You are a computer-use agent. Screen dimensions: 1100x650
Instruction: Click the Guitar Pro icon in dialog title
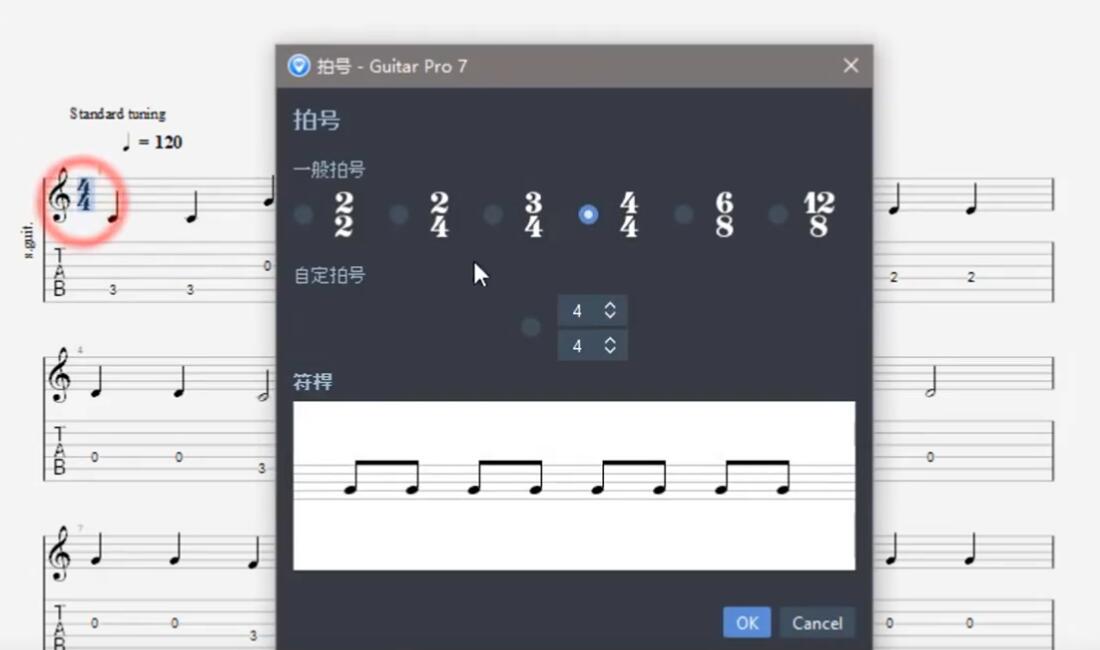pos(298,66)
